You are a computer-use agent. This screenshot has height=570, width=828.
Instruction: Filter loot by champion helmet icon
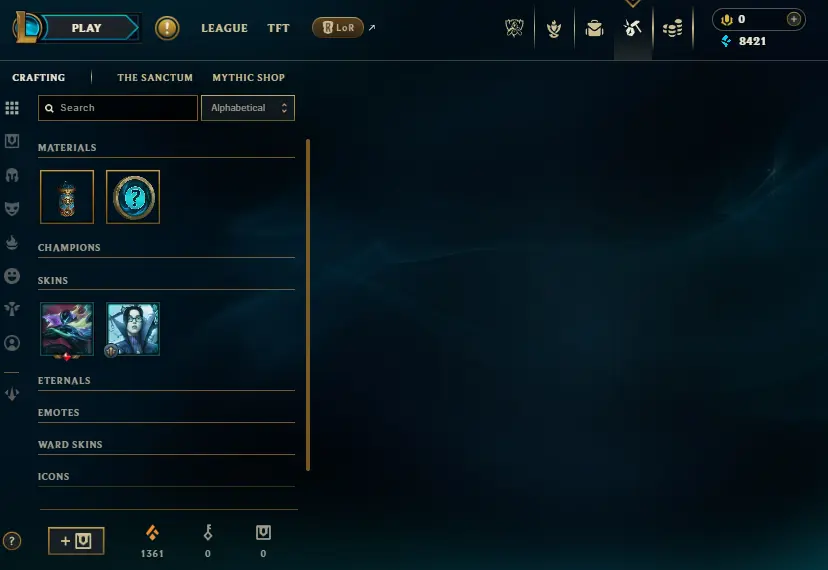(x=12, y=175)
